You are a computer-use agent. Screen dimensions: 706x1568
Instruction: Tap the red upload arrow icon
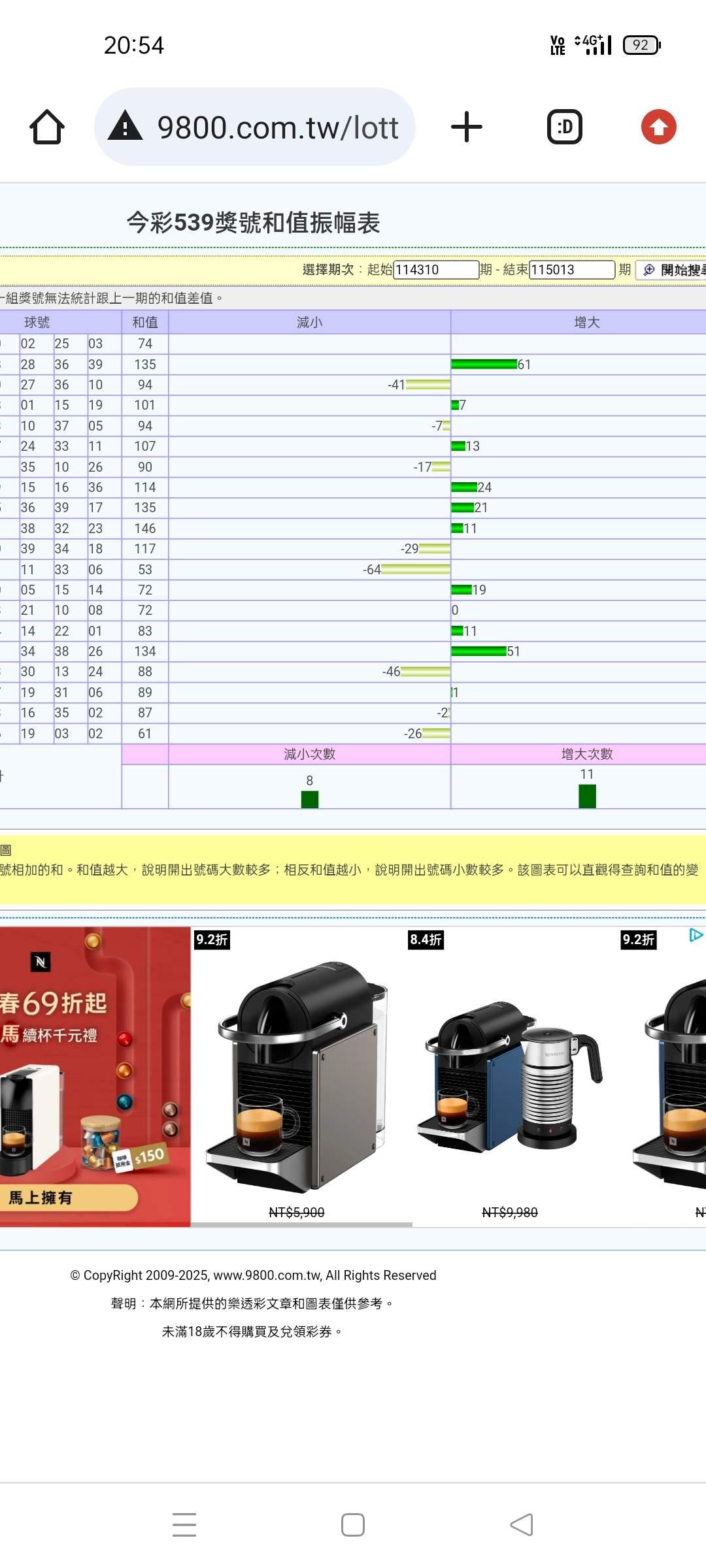click(x=658, y=127)
